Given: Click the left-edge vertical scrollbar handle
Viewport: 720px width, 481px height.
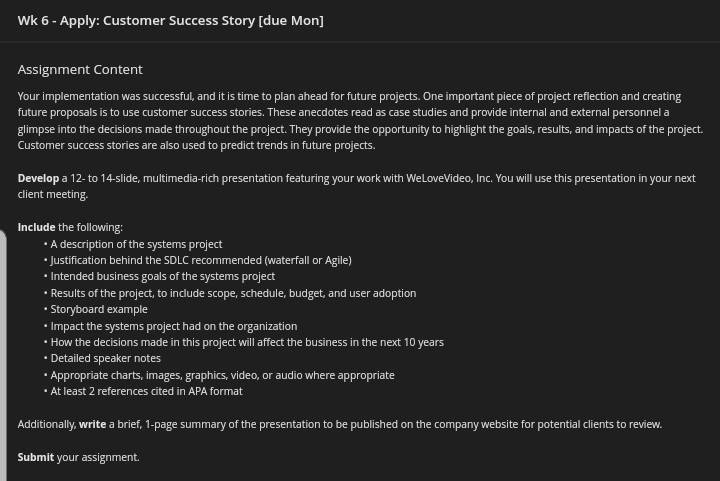Looking at the screenshot, I should 3,356.
